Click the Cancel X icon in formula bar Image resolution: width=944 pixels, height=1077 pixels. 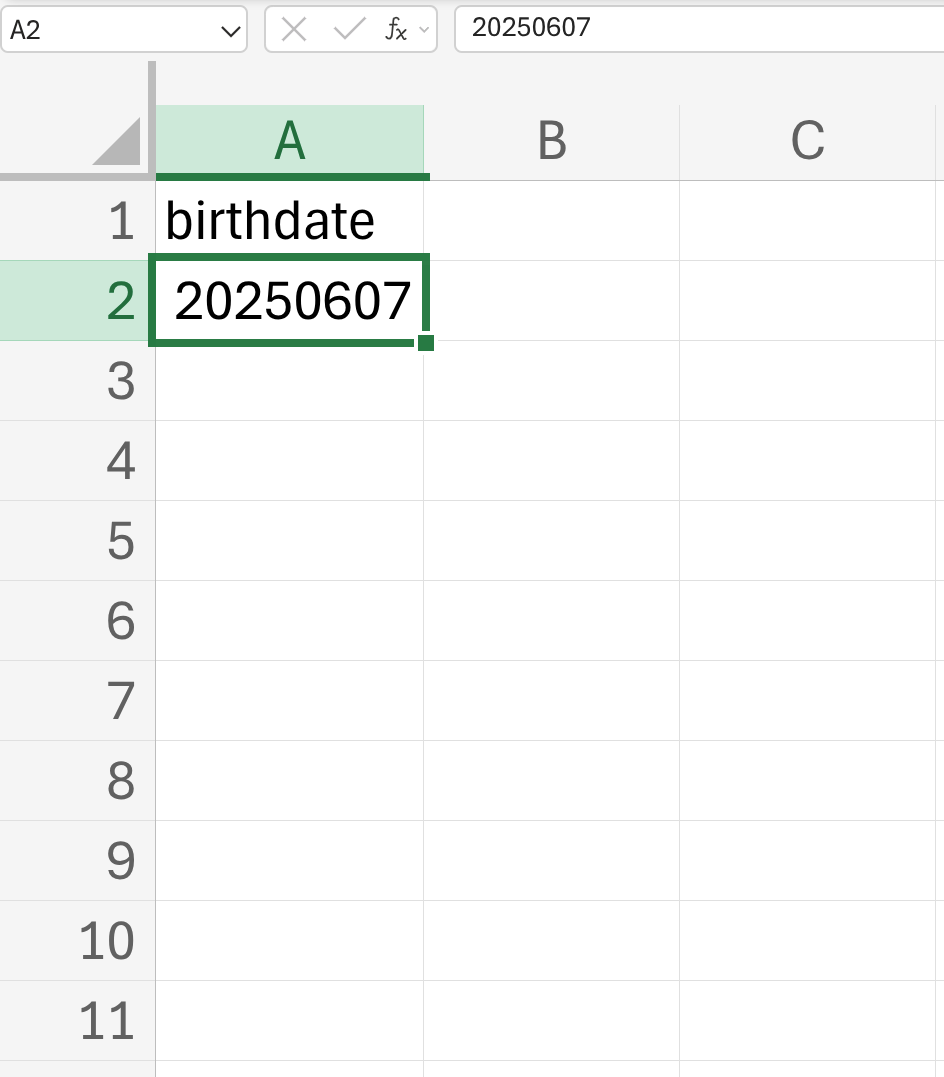tap(294, 30)
